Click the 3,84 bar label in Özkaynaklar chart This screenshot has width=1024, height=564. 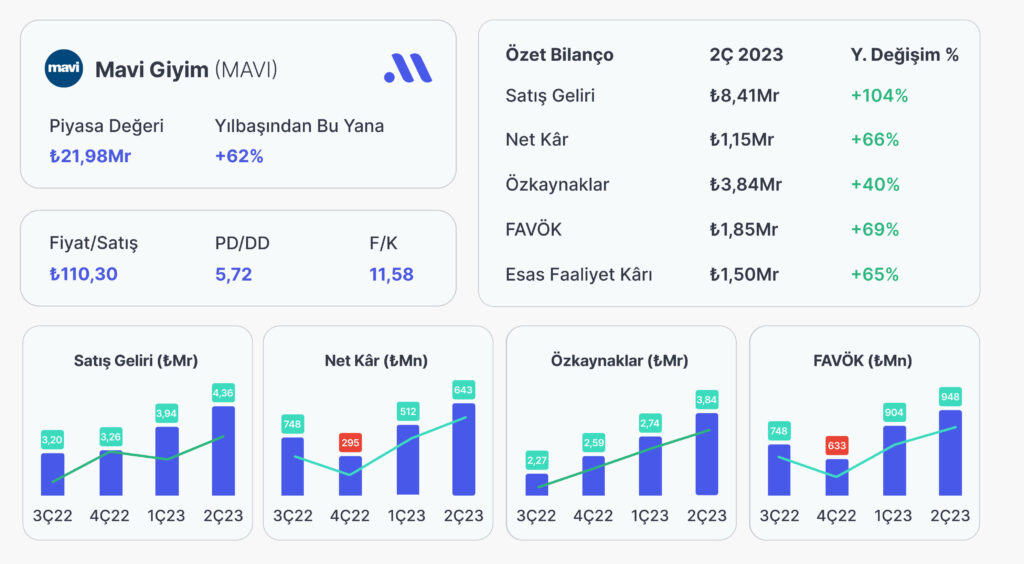707,400
